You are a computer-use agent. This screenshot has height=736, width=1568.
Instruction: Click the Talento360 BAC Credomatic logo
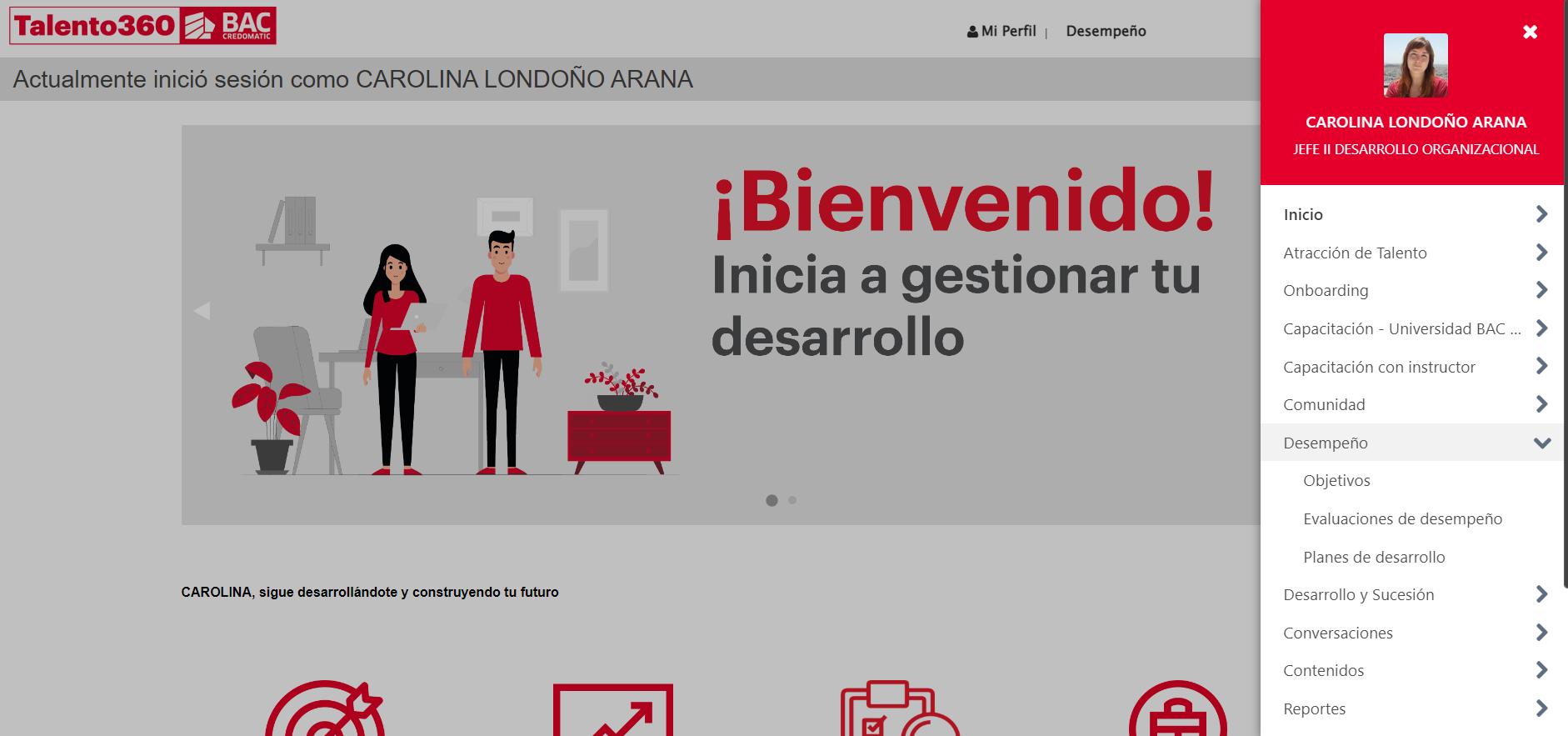click(142, 26)
